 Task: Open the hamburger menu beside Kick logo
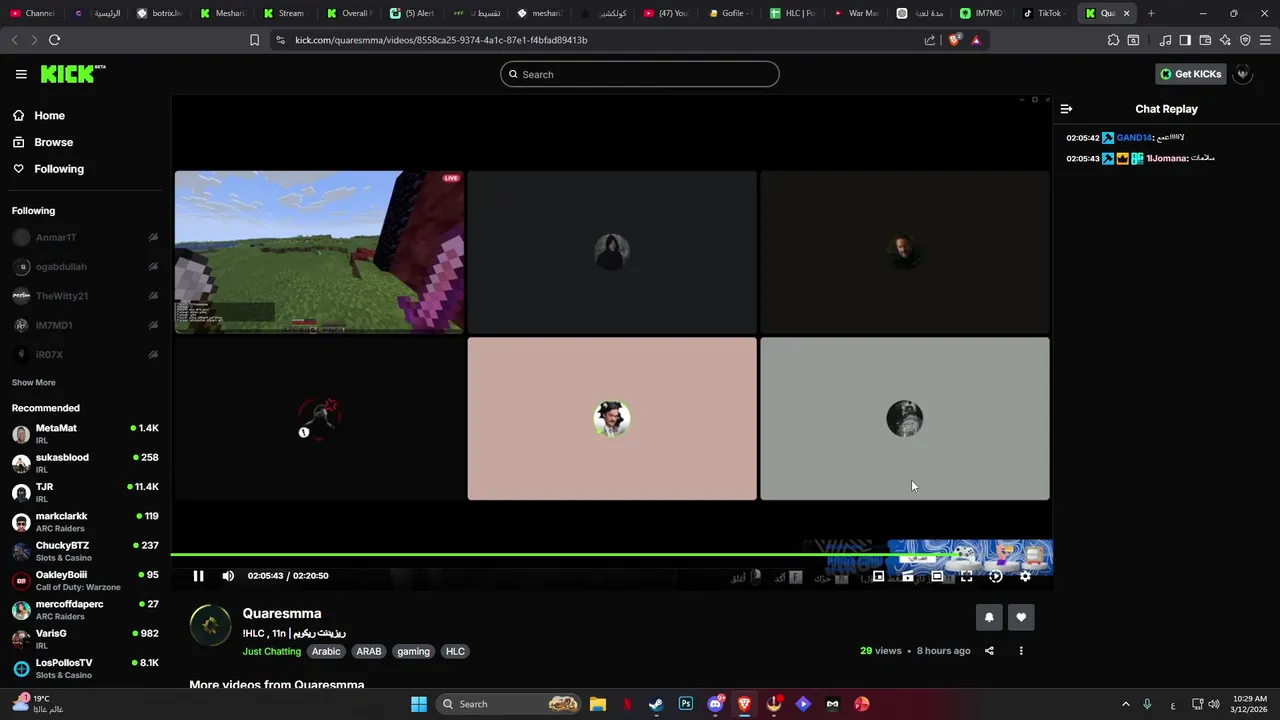click(21, 74)
